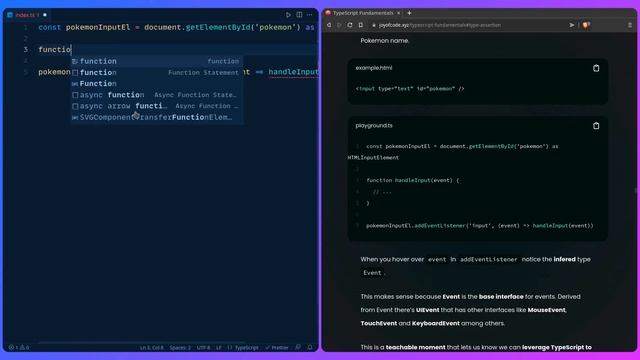Click bold 'MouseEvent' text in article
Screen dimensions: 640x360
click(x=547, y=310)
